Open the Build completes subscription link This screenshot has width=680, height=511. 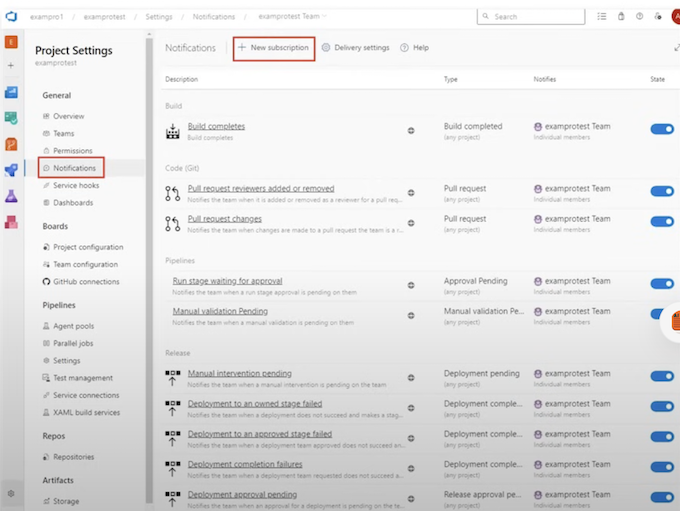(x=216, y=126)
